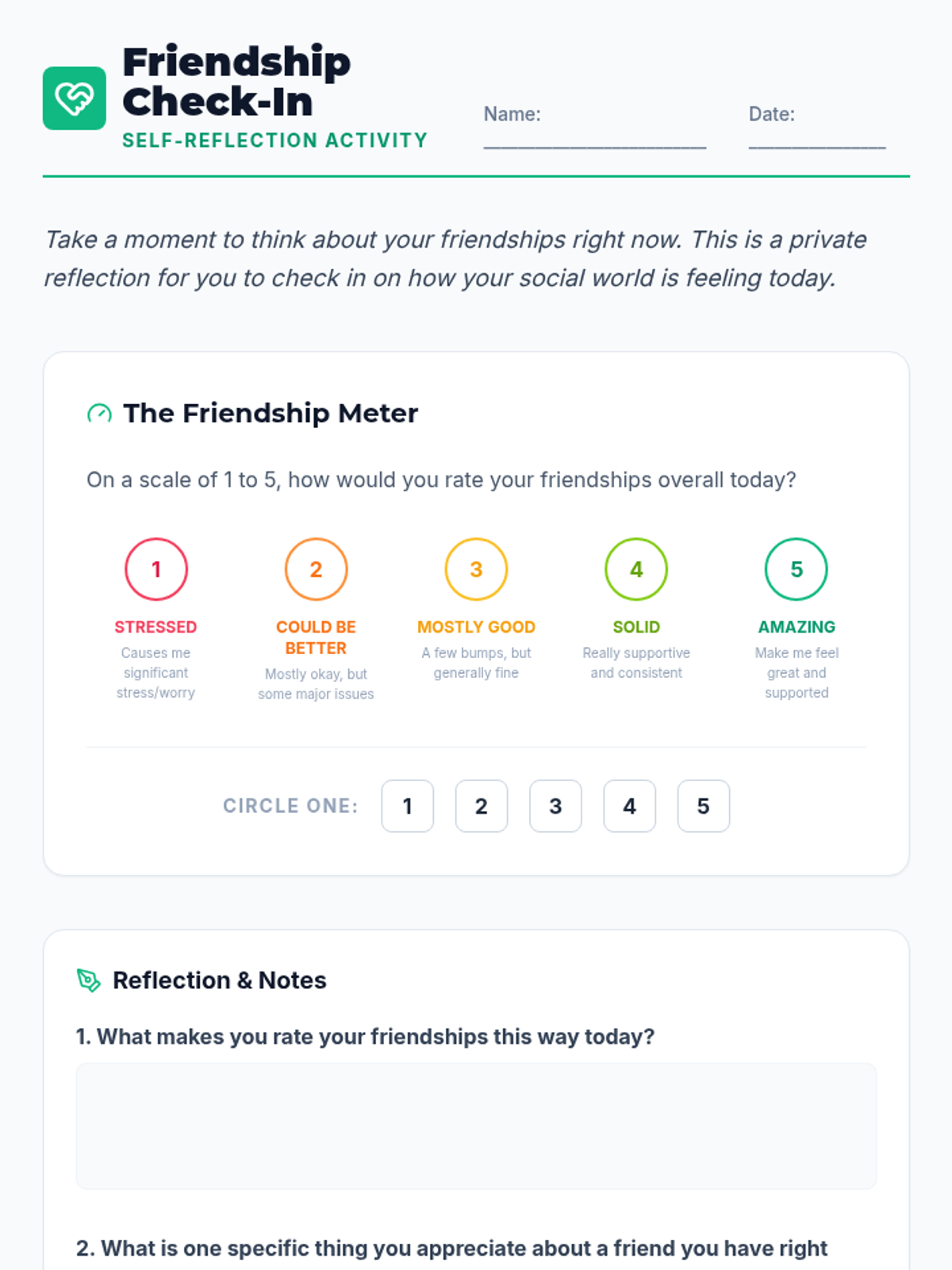This screenshot has width=952, height=1270.
Task: Click the STRESSED rating label
Action: coord(155,627)
